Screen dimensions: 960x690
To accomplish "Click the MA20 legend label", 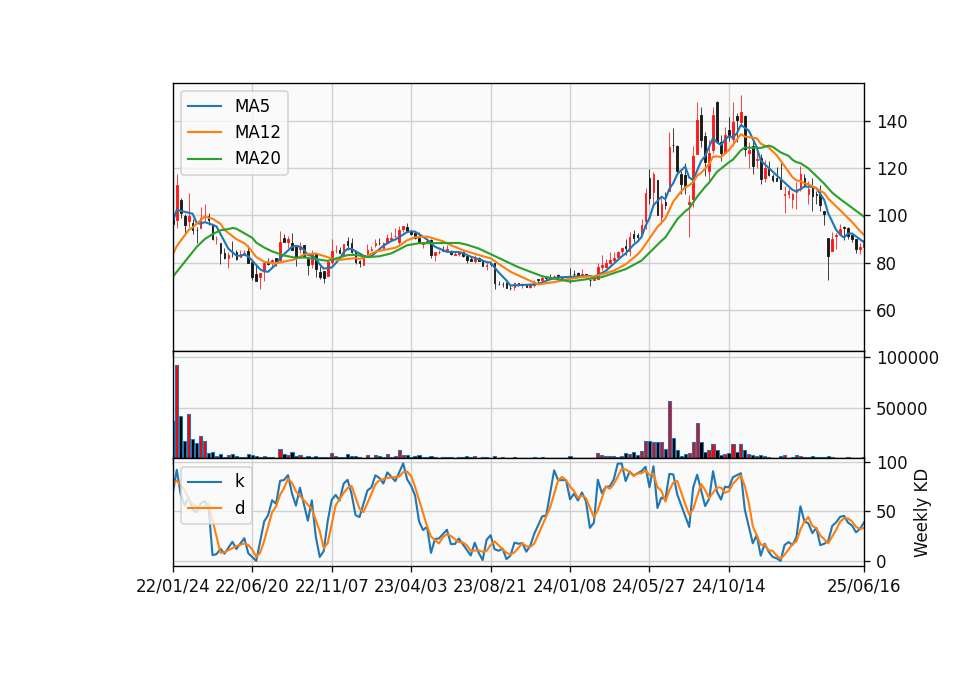I will (257, 158).
